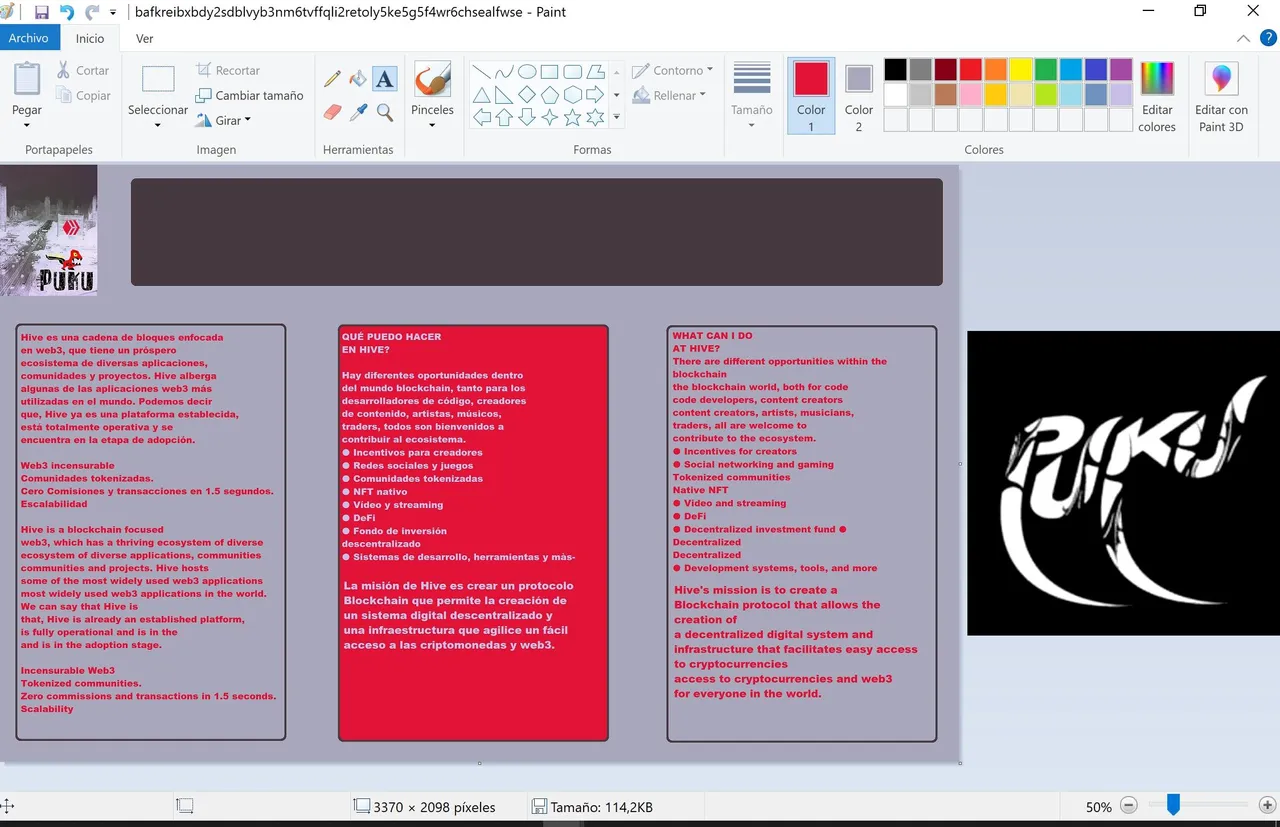Viewport: 1280px width, 827px height.
Task: Open the Seleccionar dropdown arrow
Action: click(158, 126)
